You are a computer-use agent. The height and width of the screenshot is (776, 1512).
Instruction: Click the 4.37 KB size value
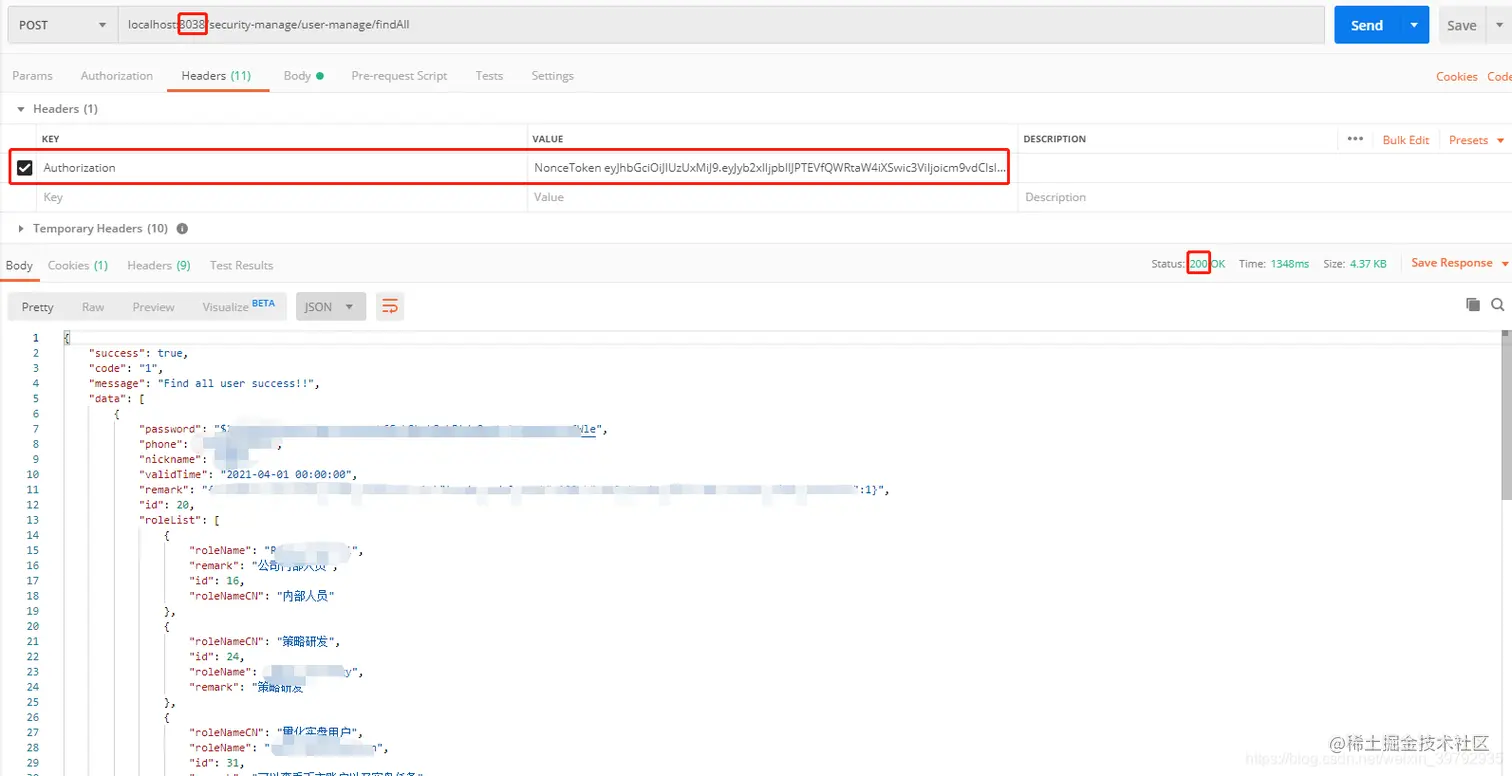(1367, 264)
